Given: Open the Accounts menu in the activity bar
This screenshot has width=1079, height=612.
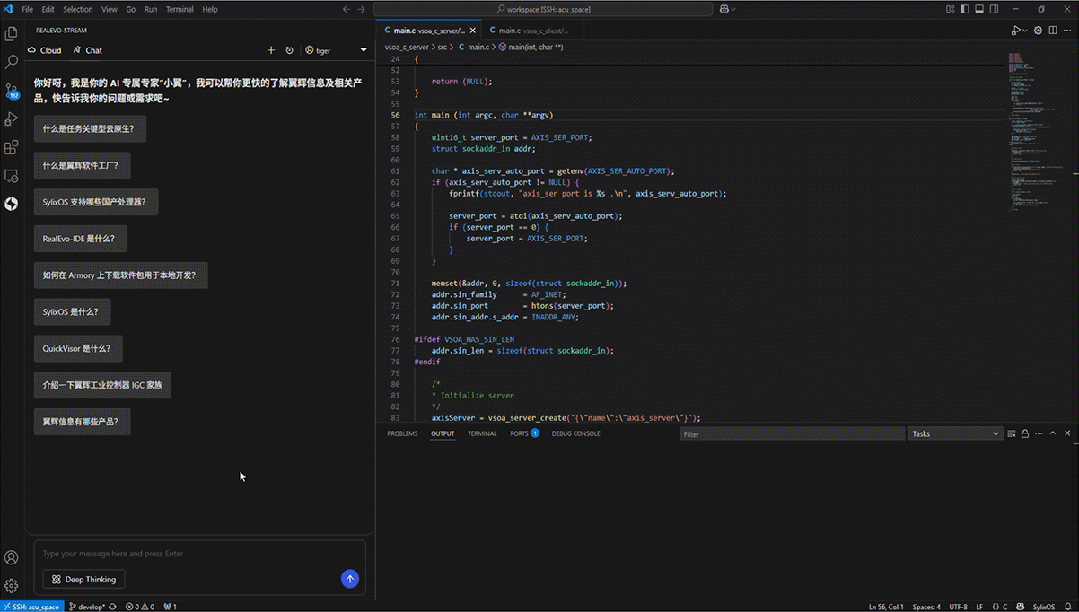Looking at the screenshot, I should (11, 558).
